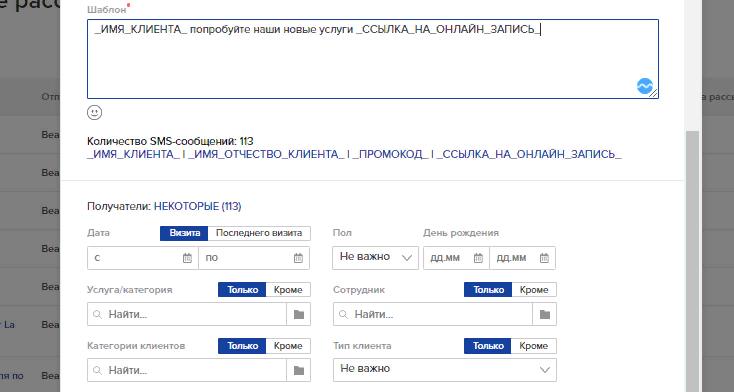Image resolution: width=734 pixels, height=392 pixels.
Task: Set Сотрудник filter to 'Только'
Action: [x=488, y=290]
